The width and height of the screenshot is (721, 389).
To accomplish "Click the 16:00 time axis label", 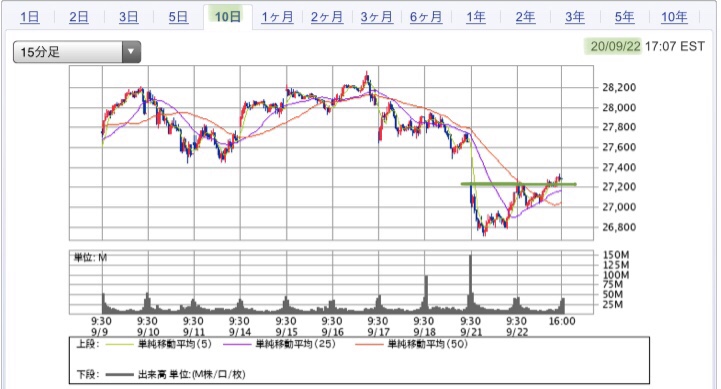I will (x=562, y=321).
